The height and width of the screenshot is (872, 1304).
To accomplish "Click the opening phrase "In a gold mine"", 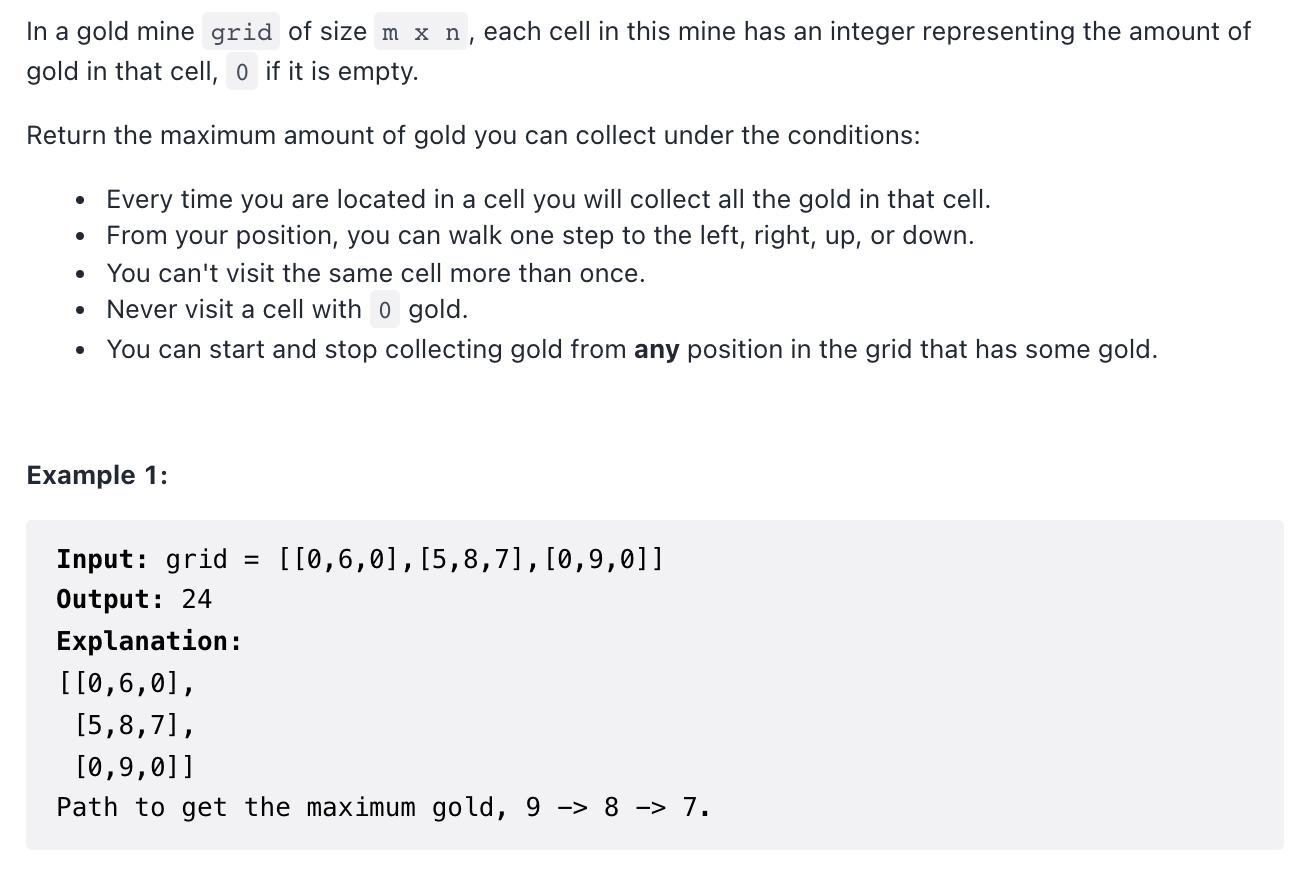I will (x=111, y=32).
